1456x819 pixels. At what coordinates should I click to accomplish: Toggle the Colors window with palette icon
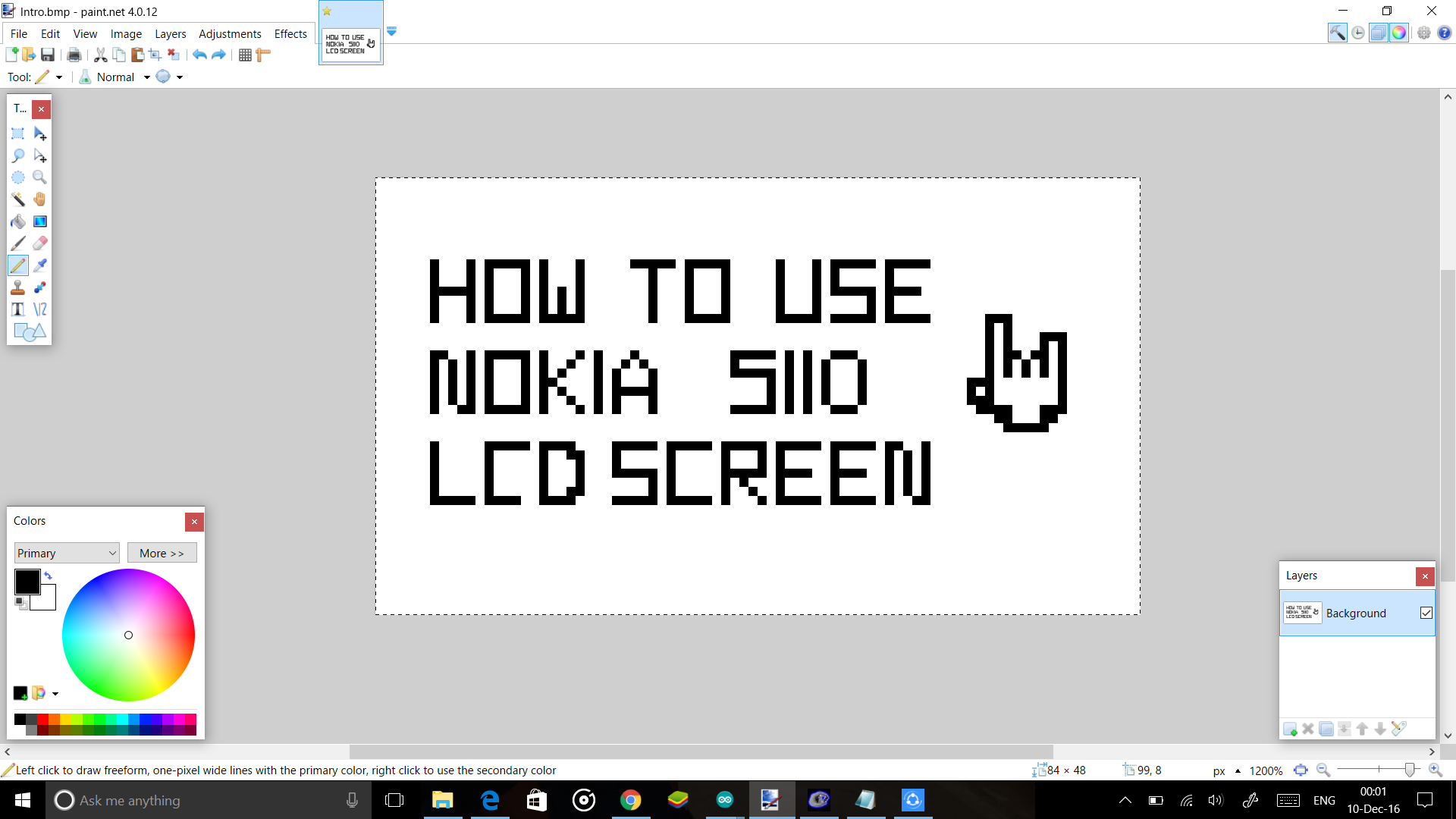(1399, 33)
